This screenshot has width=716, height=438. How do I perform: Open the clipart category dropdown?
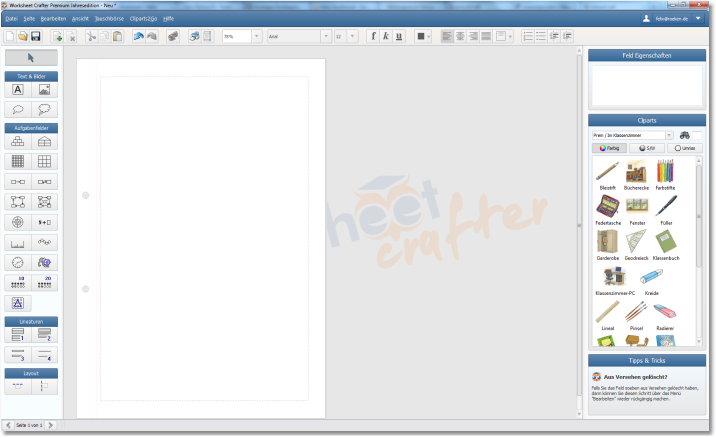(669, 135)
